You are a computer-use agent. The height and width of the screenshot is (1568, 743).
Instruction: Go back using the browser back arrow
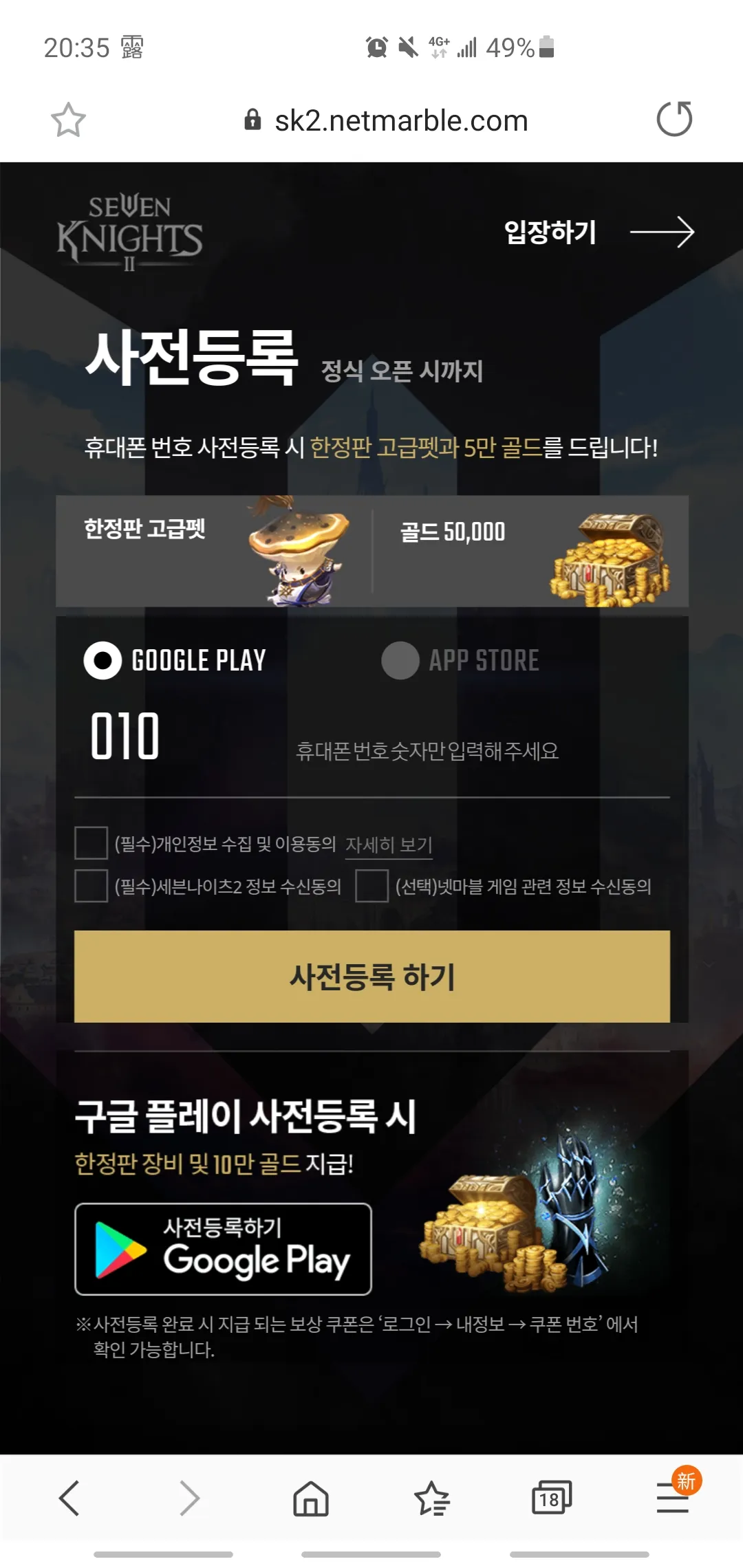tap(69, 1498)
